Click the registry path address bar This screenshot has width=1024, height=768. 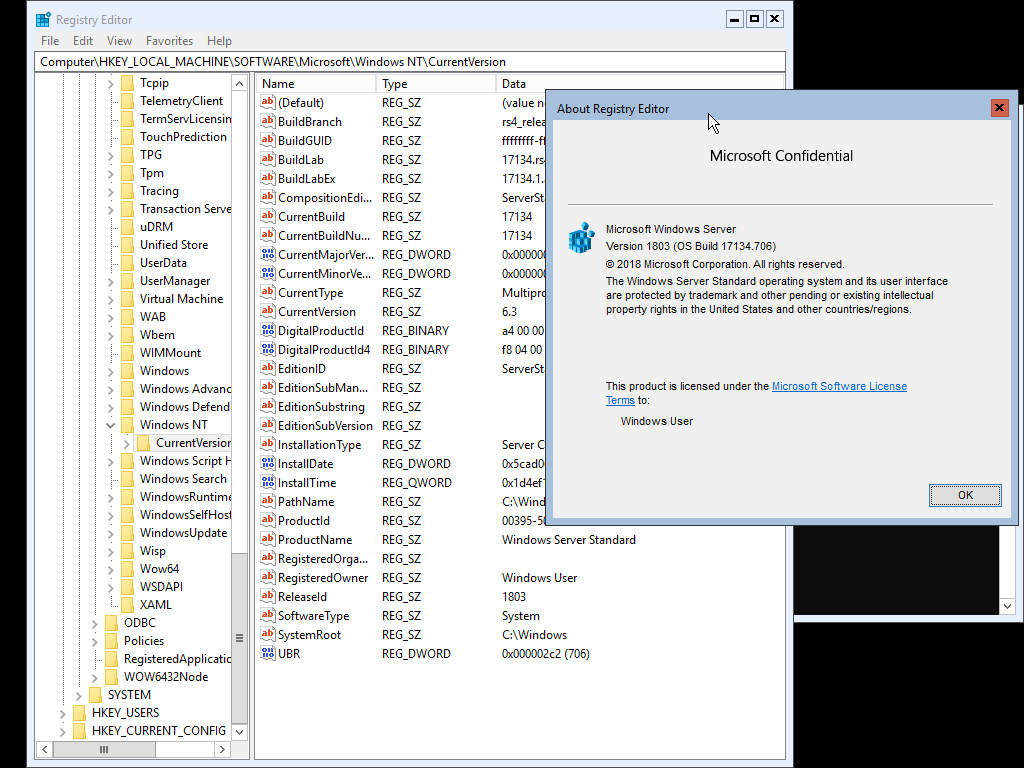coord(409,62)
